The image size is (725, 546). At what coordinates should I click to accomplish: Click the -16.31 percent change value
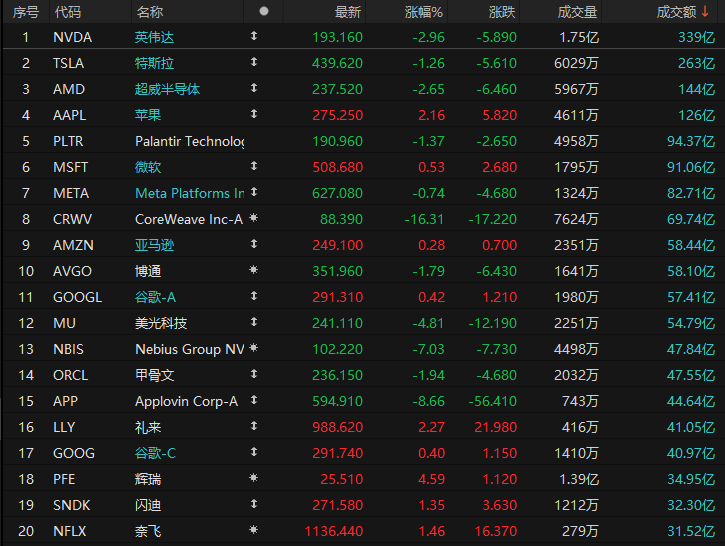pyautogui.click(x=424, y=219)
